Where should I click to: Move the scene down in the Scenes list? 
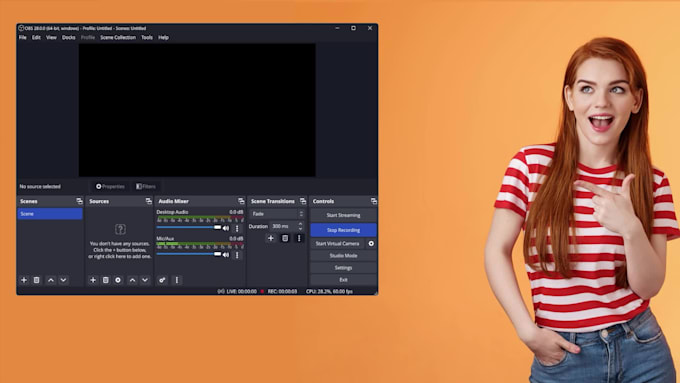(x=63, y=280)
